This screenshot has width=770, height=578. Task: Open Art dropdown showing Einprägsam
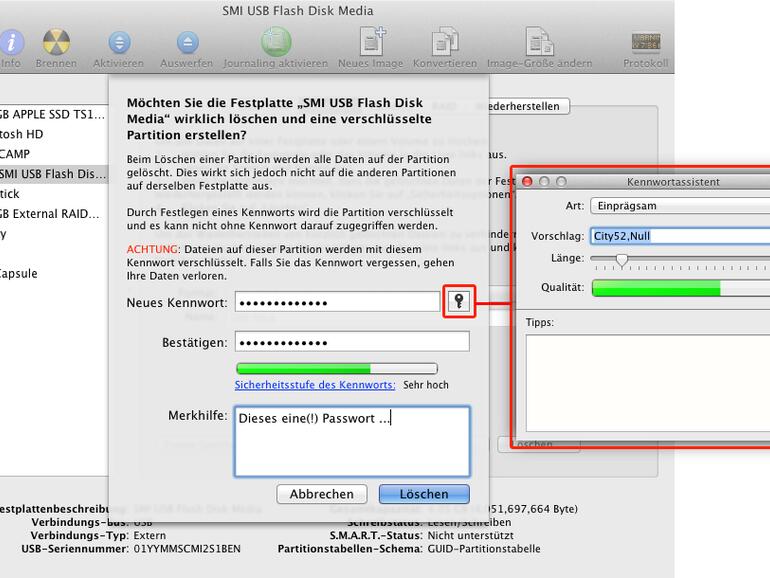(681, 206)
